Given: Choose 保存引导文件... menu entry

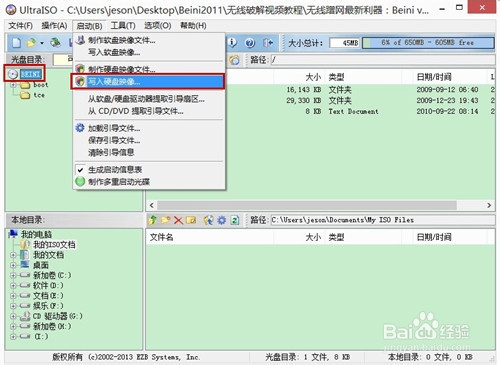Looking at the screenshot, I should pyautogui.click(x=148, y=140).
